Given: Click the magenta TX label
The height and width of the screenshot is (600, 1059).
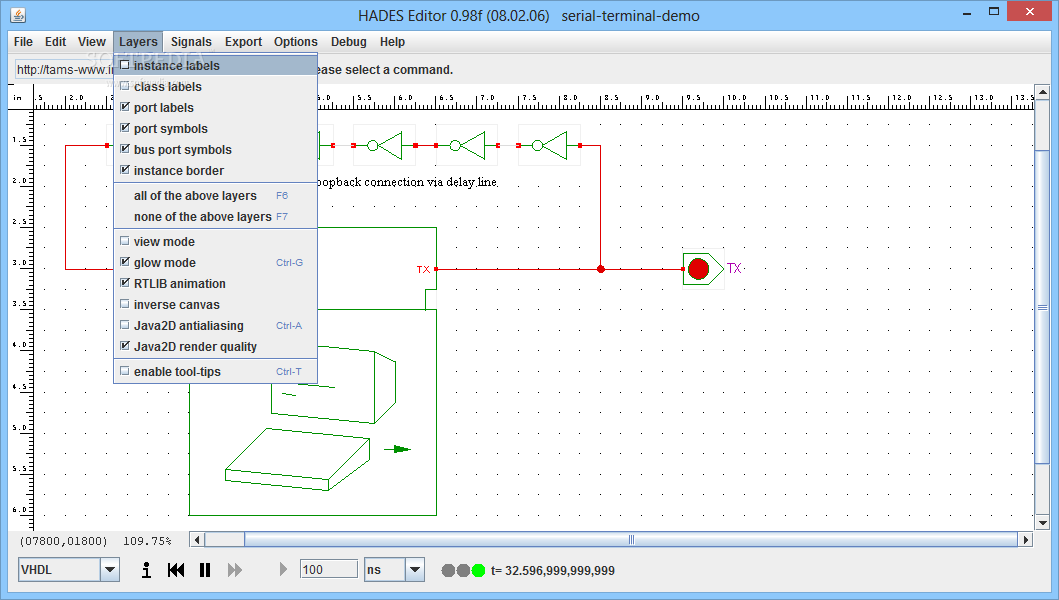Looking at the screenshot, I should pyautogui.click(x=734, y=268).
